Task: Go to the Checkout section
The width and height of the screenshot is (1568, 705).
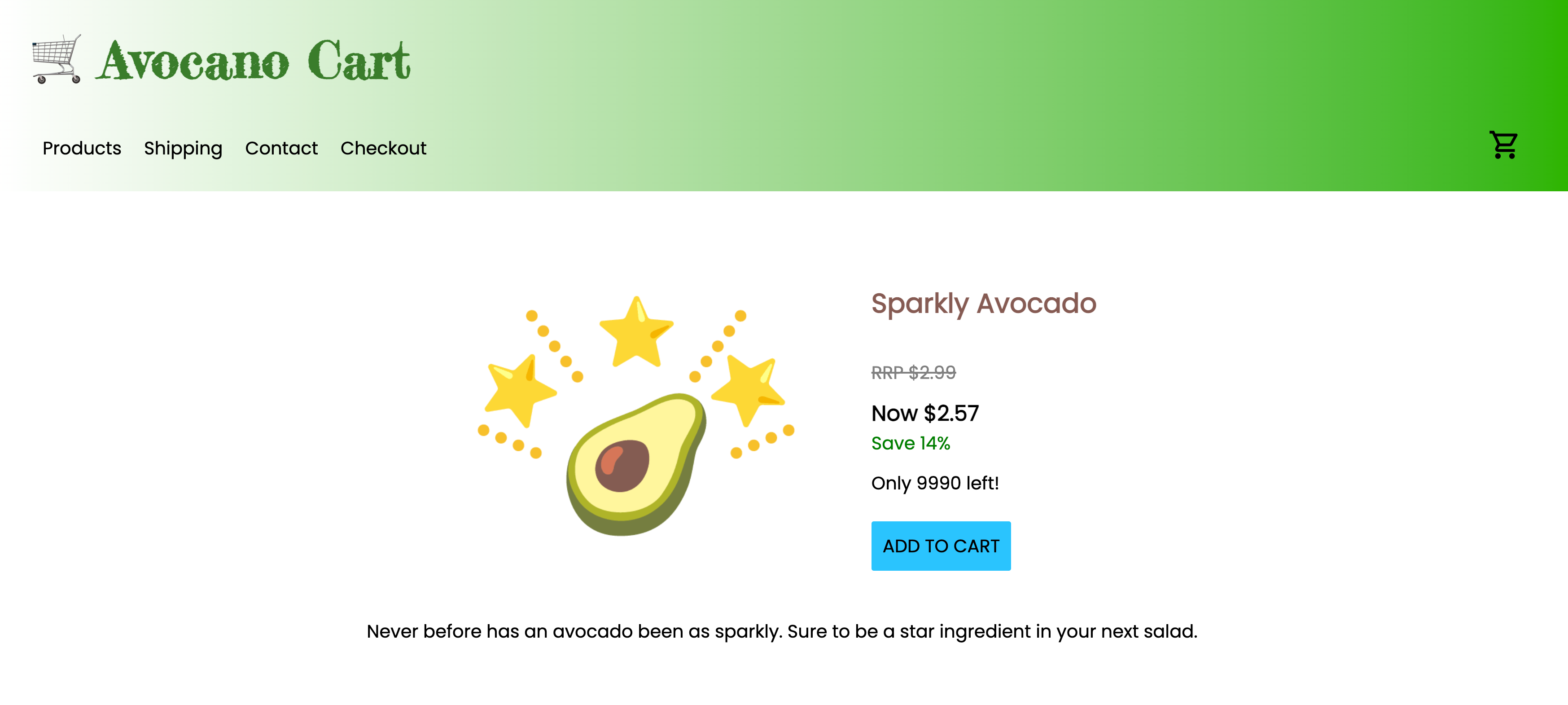Action: 384,148
